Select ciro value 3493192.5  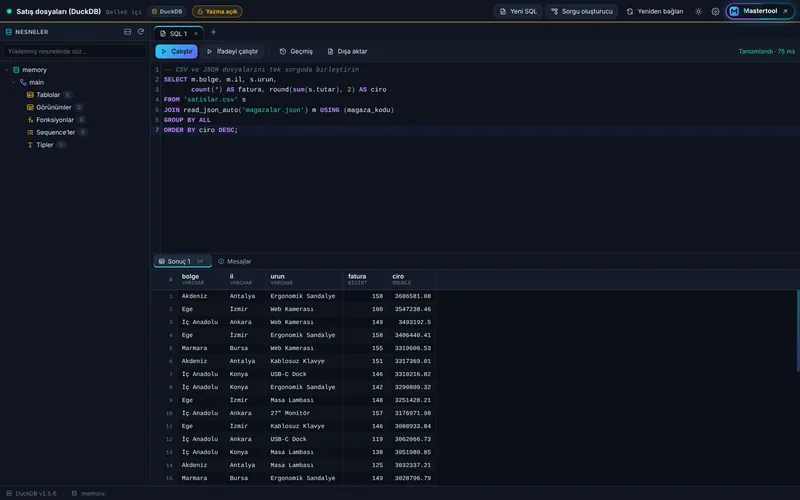click(412, 322)
